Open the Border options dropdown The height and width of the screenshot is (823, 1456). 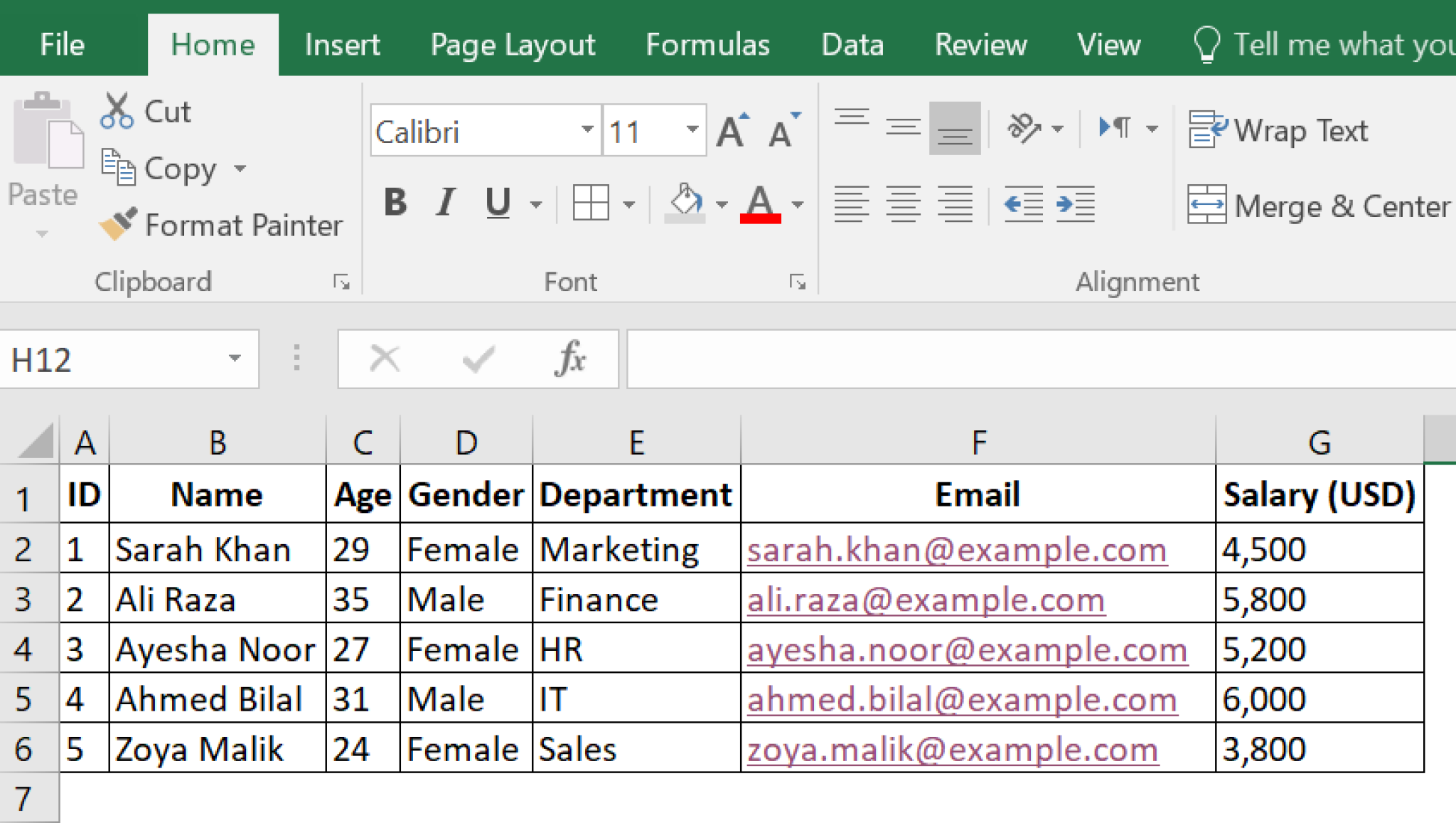628,204
